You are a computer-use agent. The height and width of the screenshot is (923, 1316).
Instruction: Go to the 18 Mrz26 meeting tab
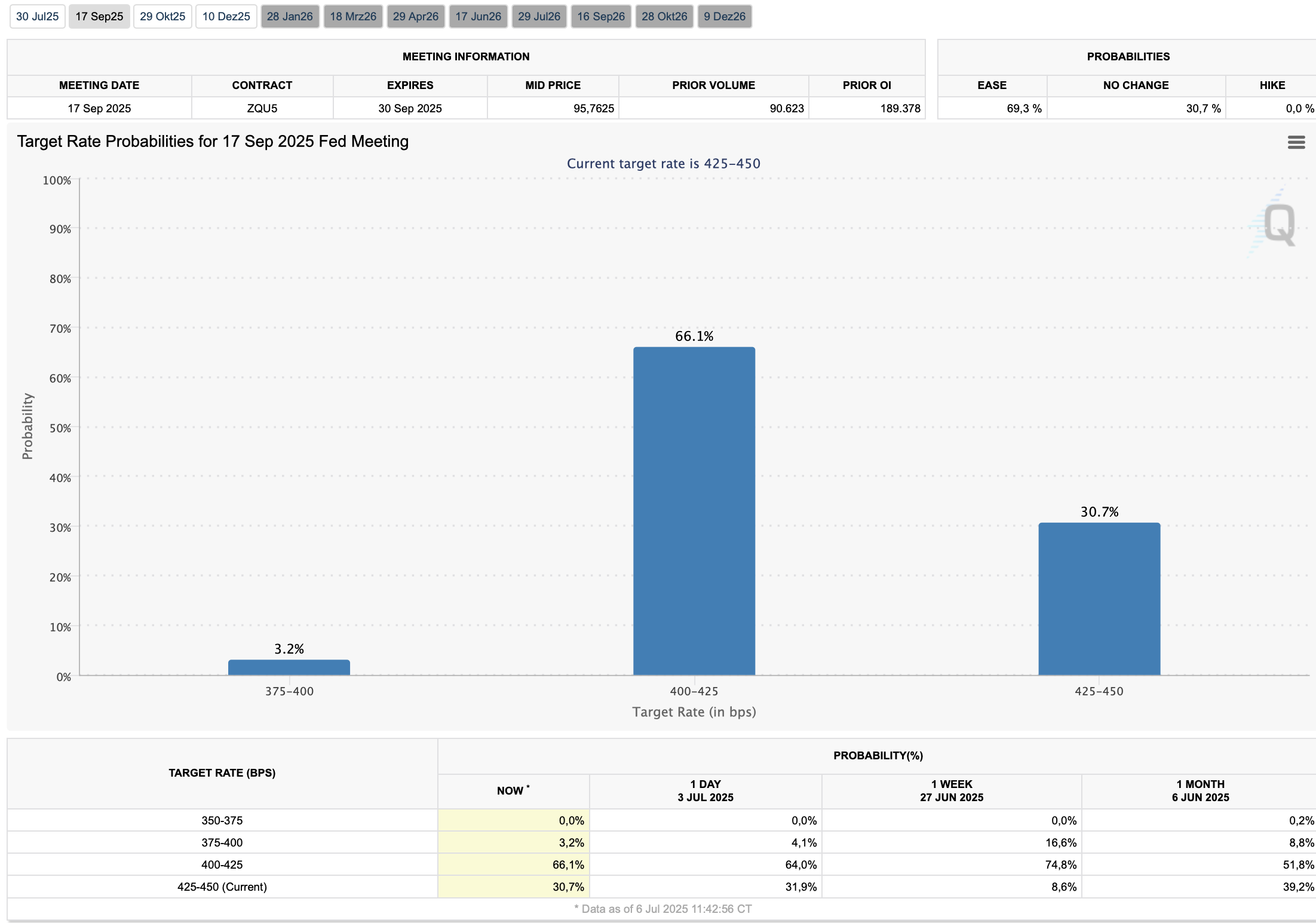coord(353,17)
